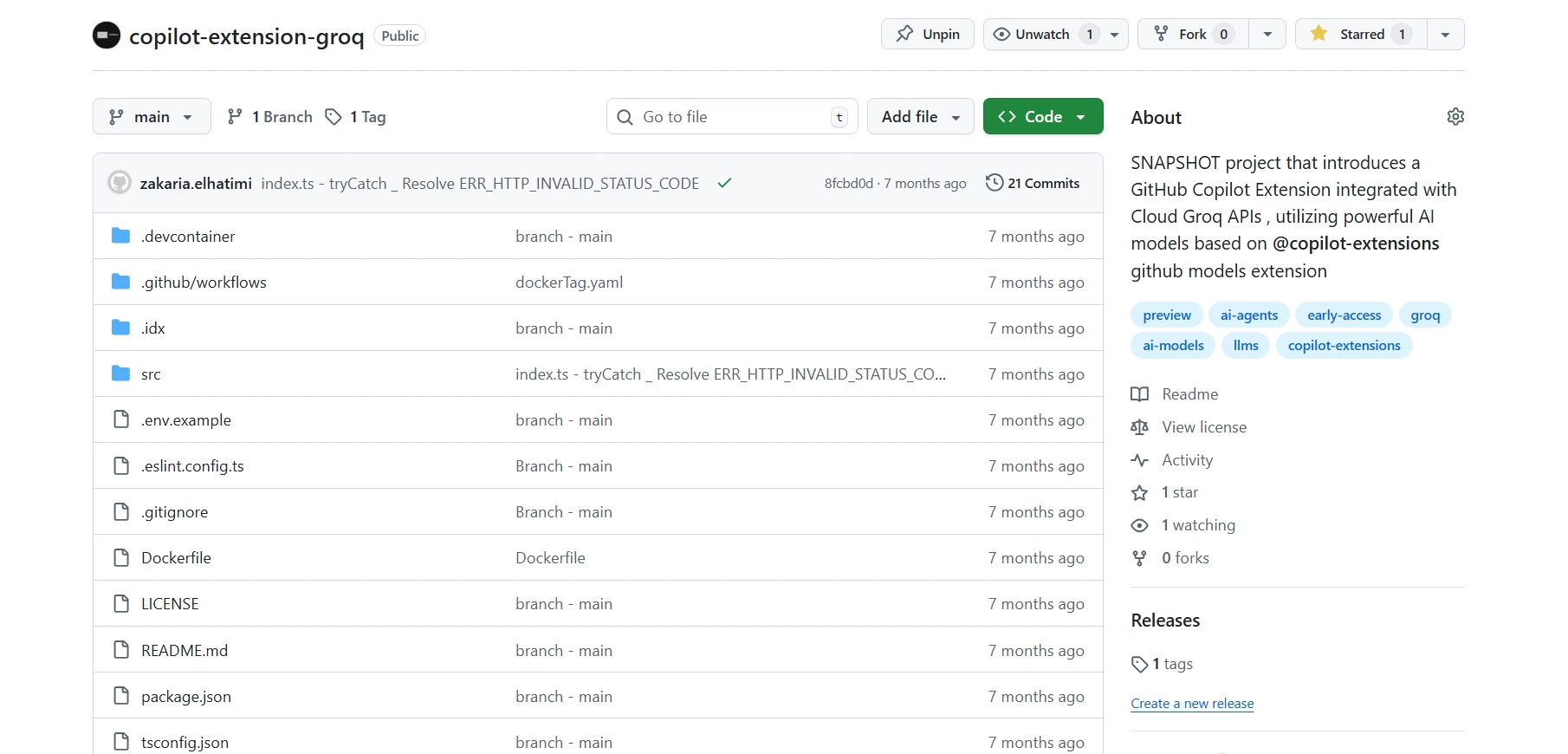The width and height of the screenshot is (1568, 754).
Task: Open the dockerTag.yaml commit message
Action: point(569,283)
